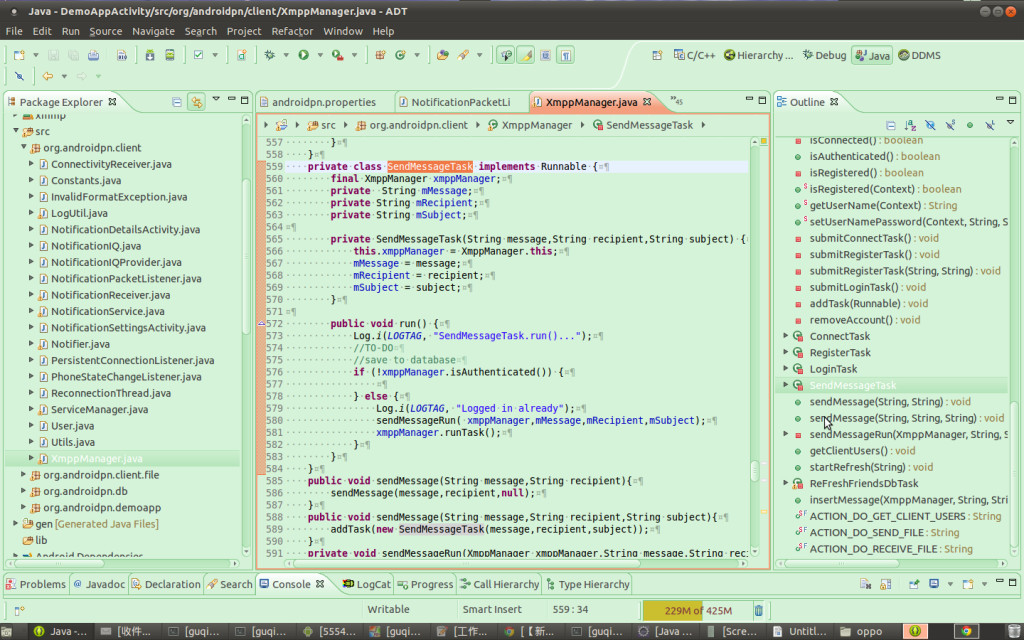Image resolution: width=1024 pixels, height=640 pixels.
Task: Open the Android SDK Manager toolbar icon
Action: [x=149, y=56]
